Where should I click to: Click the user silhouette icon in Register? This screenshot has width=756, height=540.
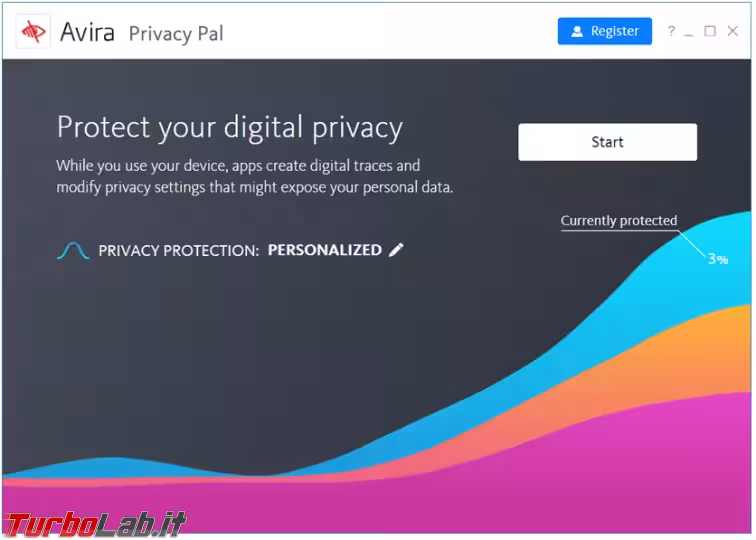tap(577, 31)
